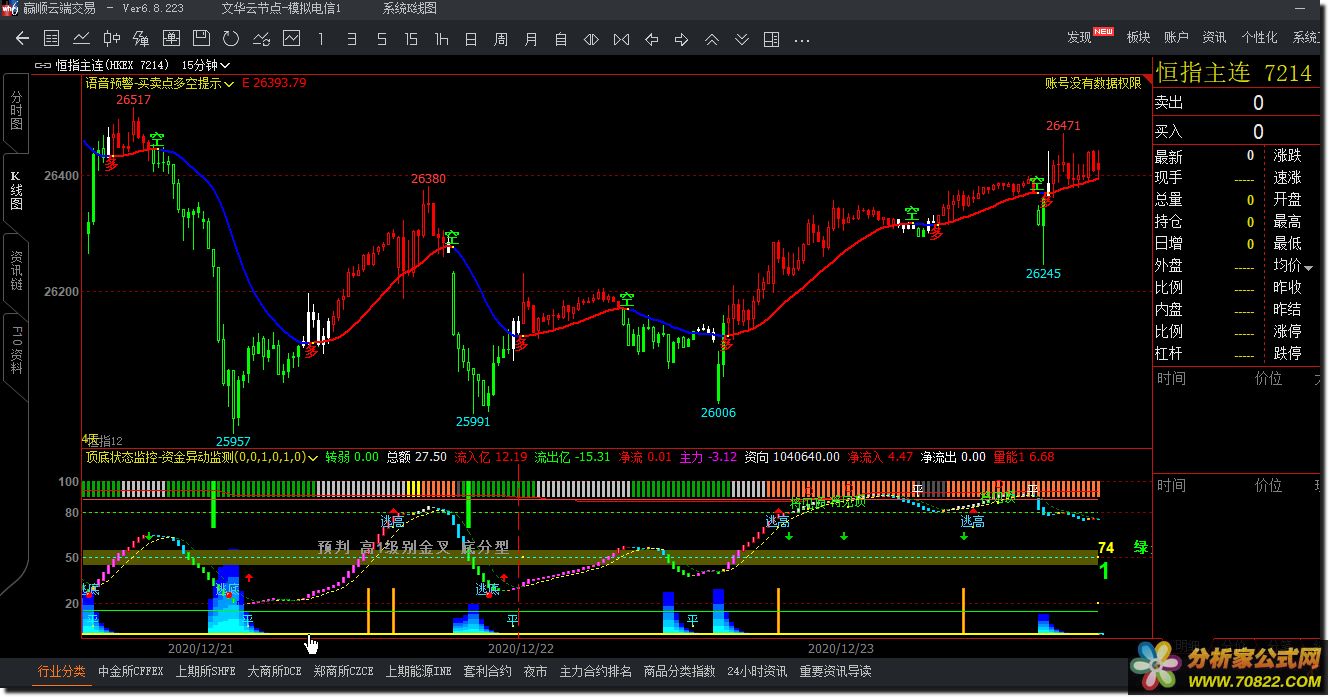The height and width of the screenshot is (697, 1330).
Task: Switch to the 15-minute period button
Action: pos(411,39)
